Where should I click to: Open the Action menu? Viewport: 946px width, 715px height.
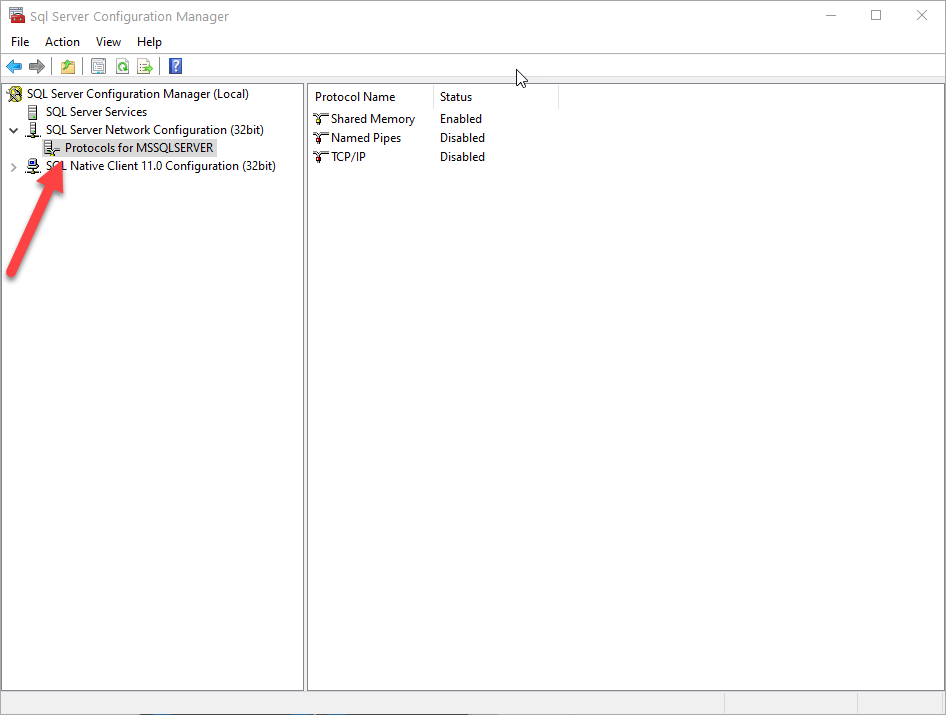62,42
